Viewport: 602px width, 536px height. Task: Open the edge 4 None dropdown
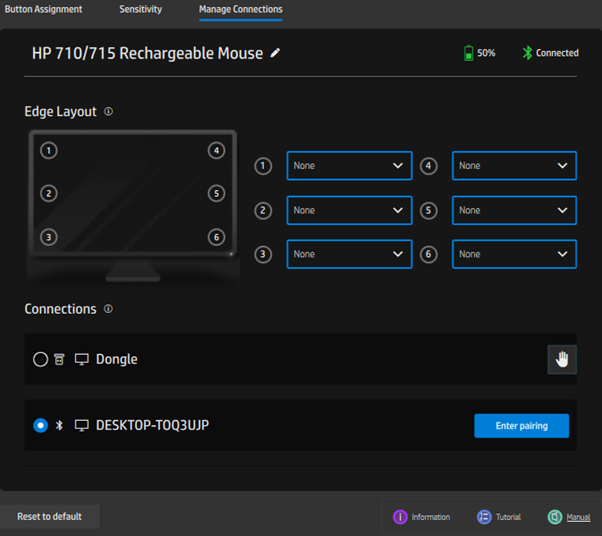(x=514, y=166)
